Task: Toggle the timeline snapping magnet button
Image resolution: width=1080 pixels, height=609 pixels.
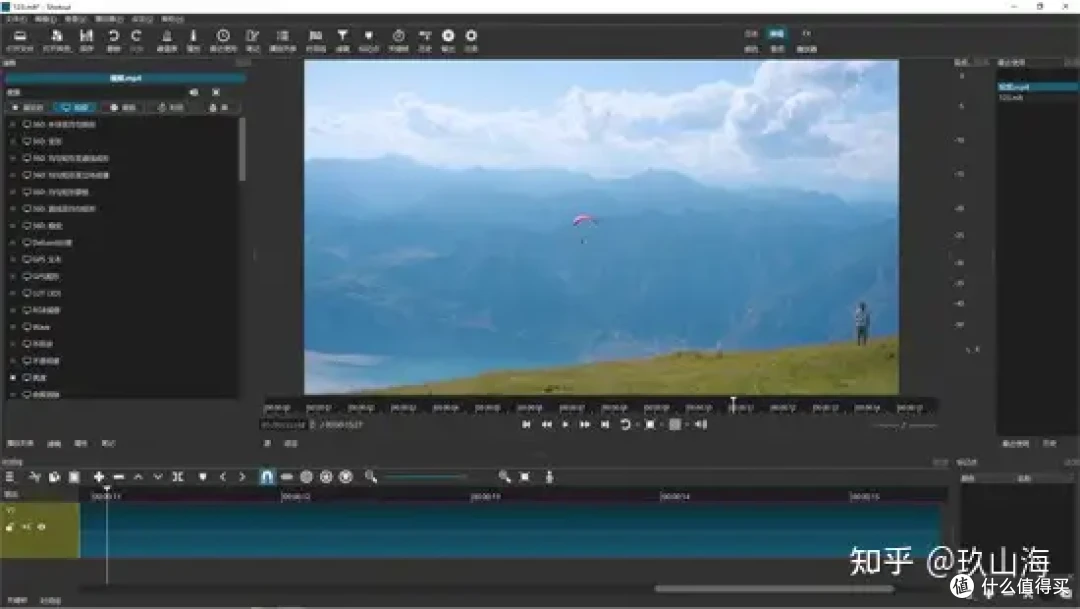Action: pyautogui.click(x=267, y=477)
